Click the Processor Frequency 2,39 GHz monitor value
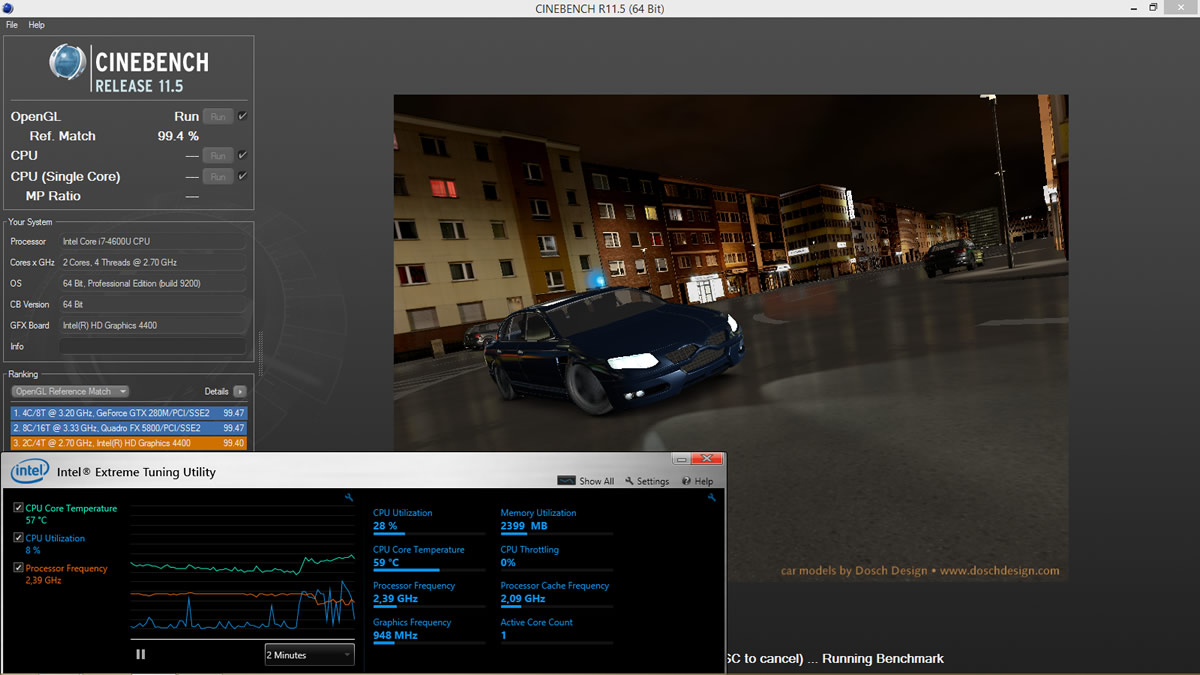 [x=395, y=599]
